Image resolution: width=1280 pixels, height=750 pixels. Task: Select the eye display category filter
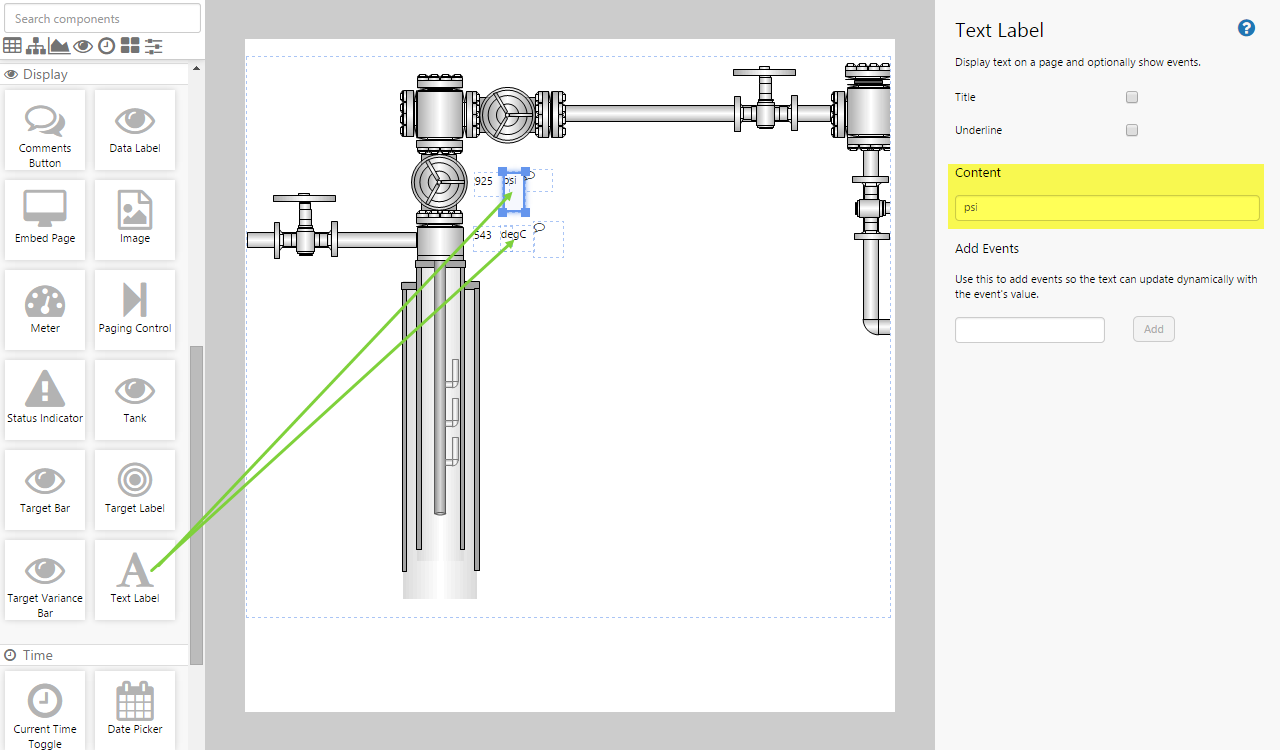tap(83, 46)
